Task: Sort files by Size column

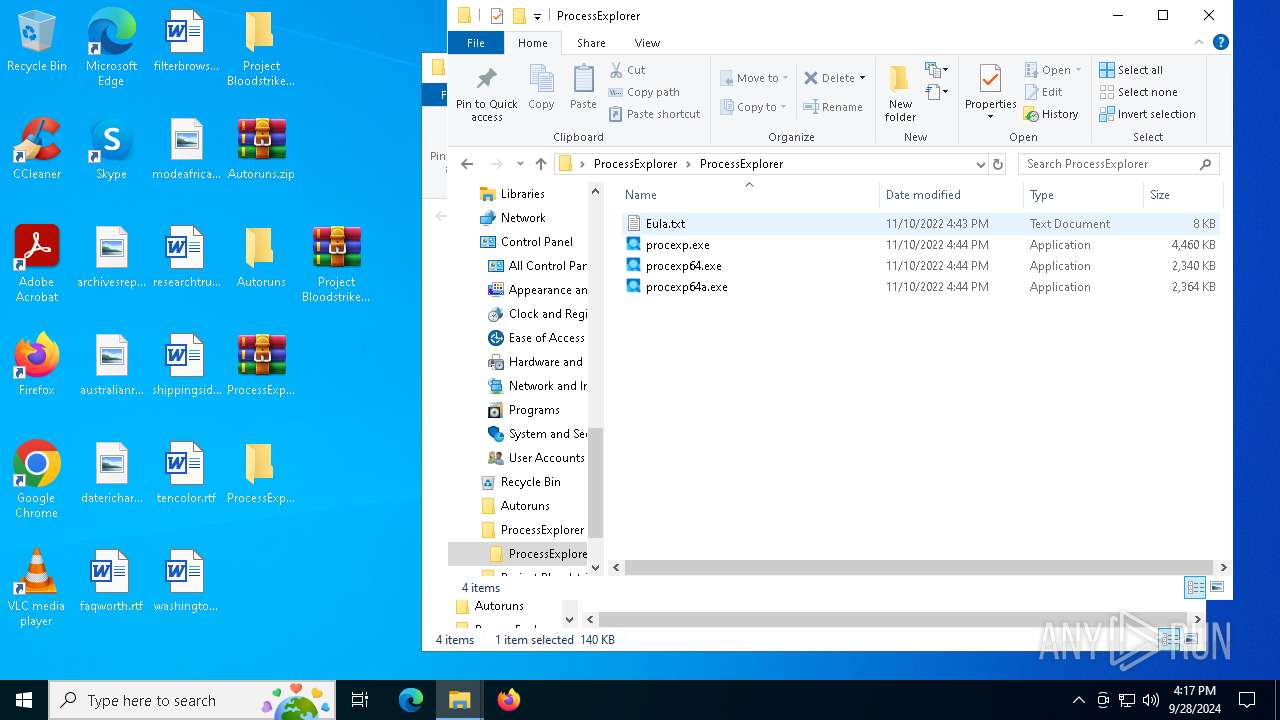Action: pos(1183,195)
